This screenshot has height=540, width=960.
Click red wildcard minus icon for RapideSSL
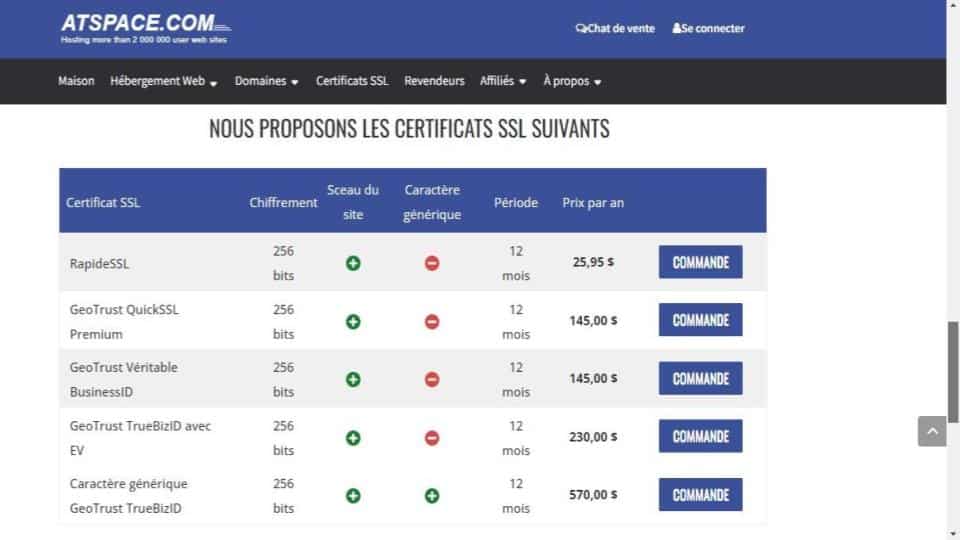coord(432,263)
